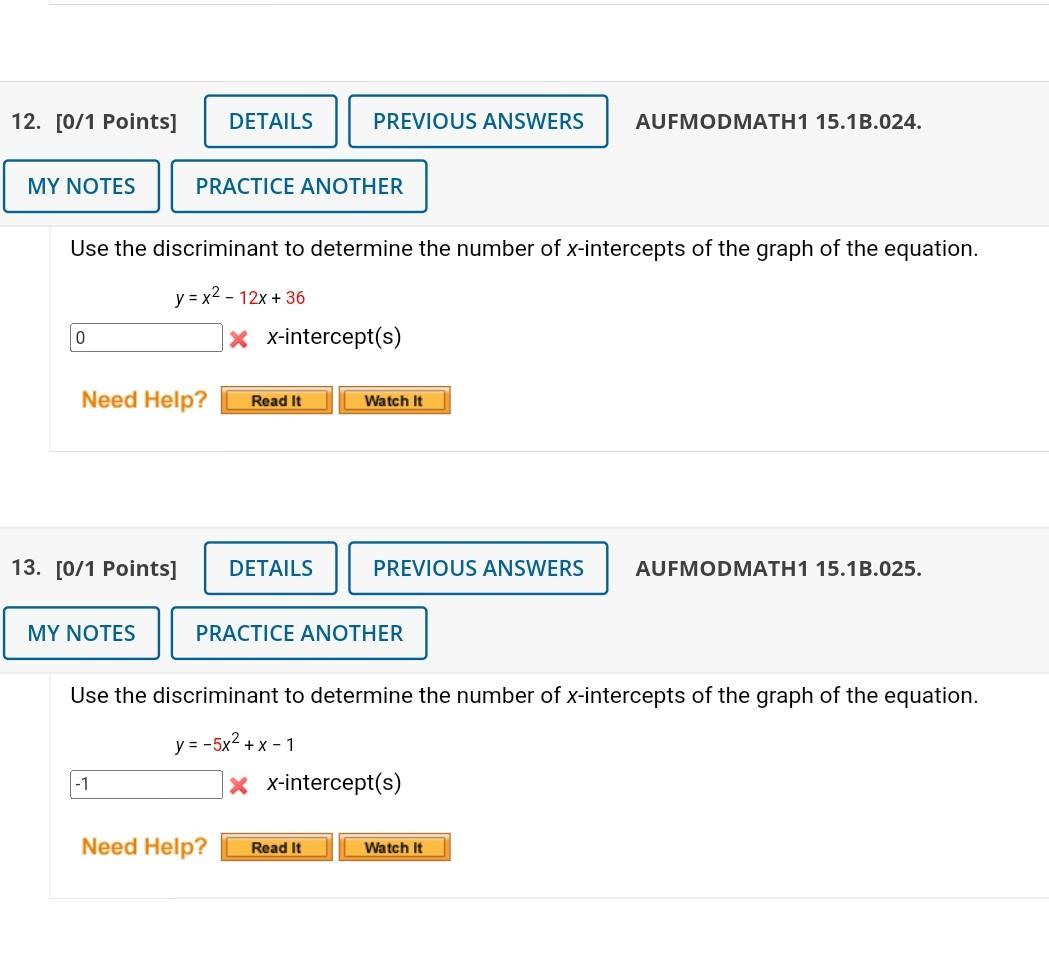Open Watch It help for question 12
The width and height of the screenshot is (1049, 959).
tap(394, 400)
